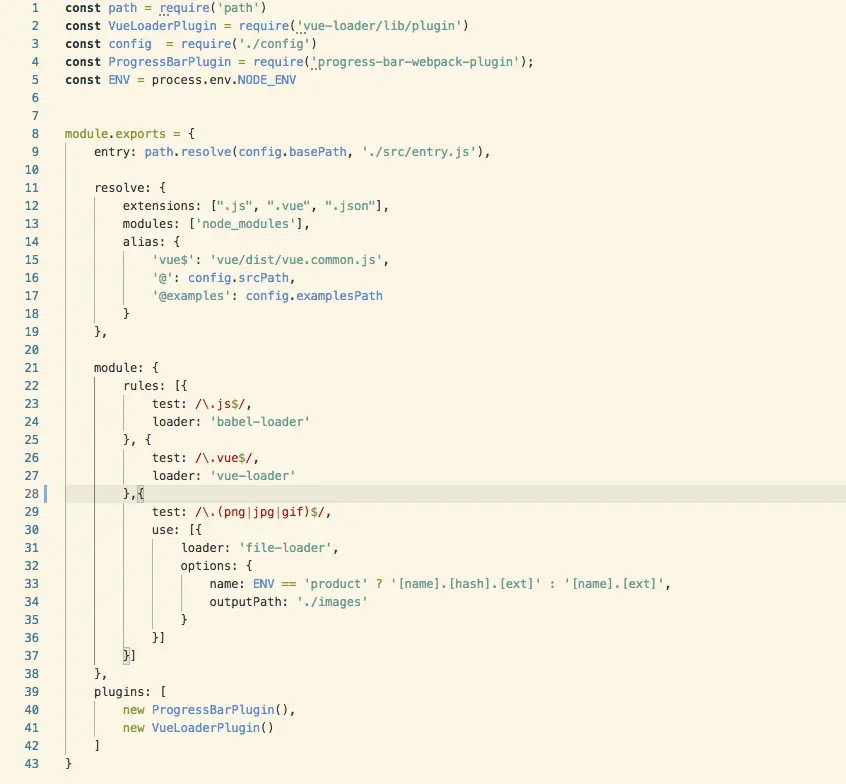846x784 pixels.
Task: Click final closing brace on line 43
Action: click(69, 763)
